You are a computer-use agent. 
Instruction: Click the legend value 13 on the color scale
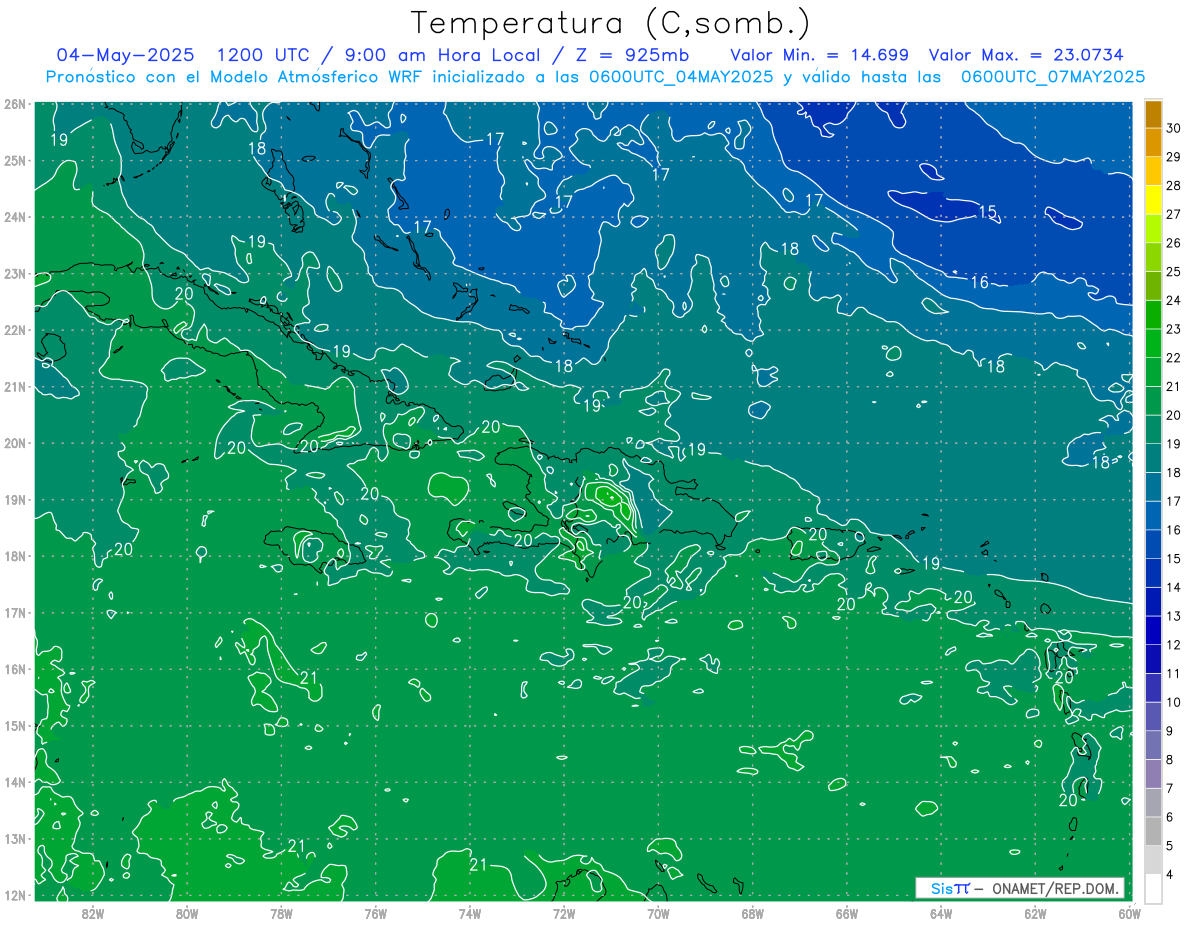(x=1174, y=616)
